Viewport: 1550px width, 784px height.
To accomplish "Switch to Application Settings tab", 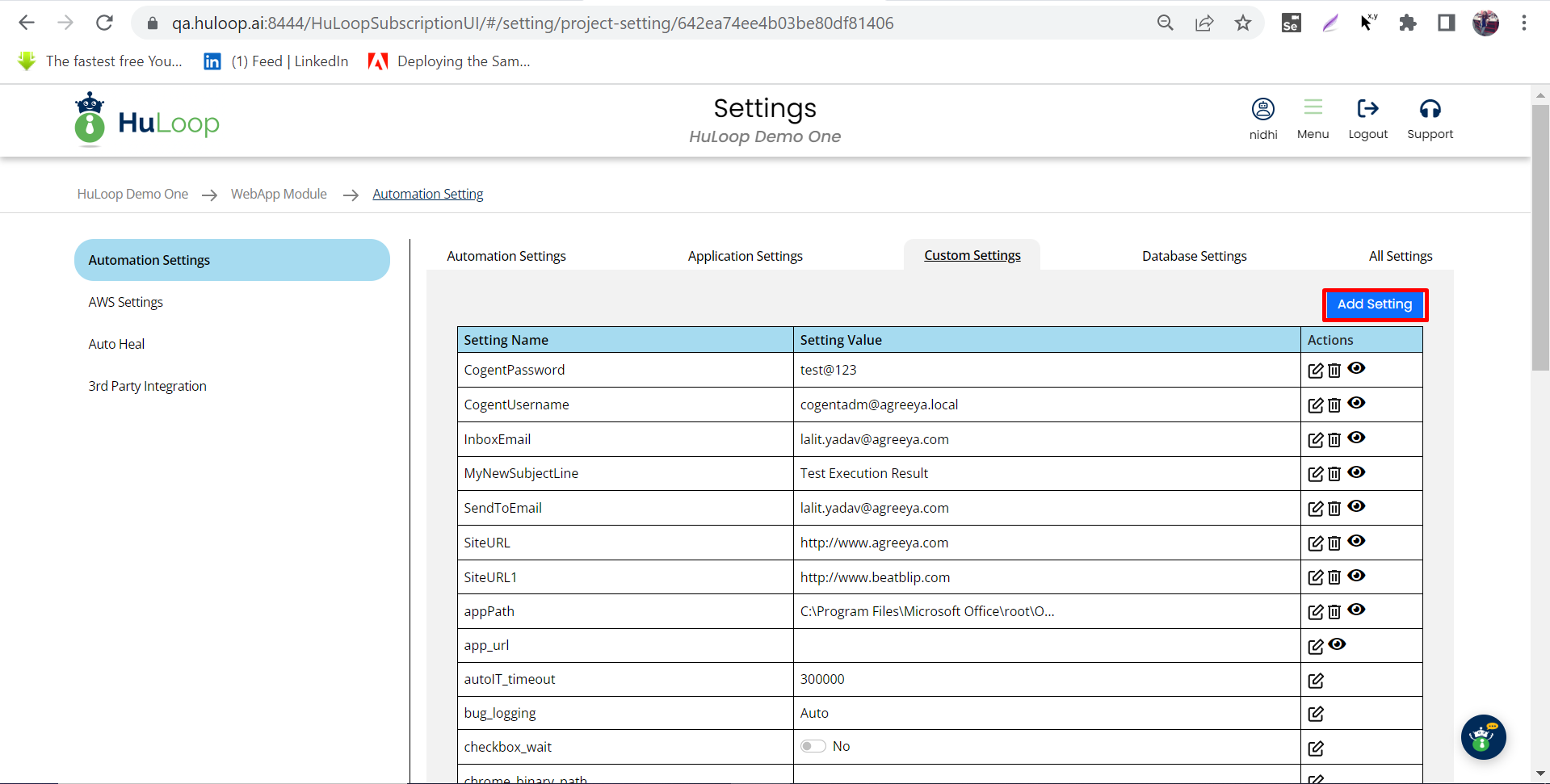I will click(x=745, y=256).
